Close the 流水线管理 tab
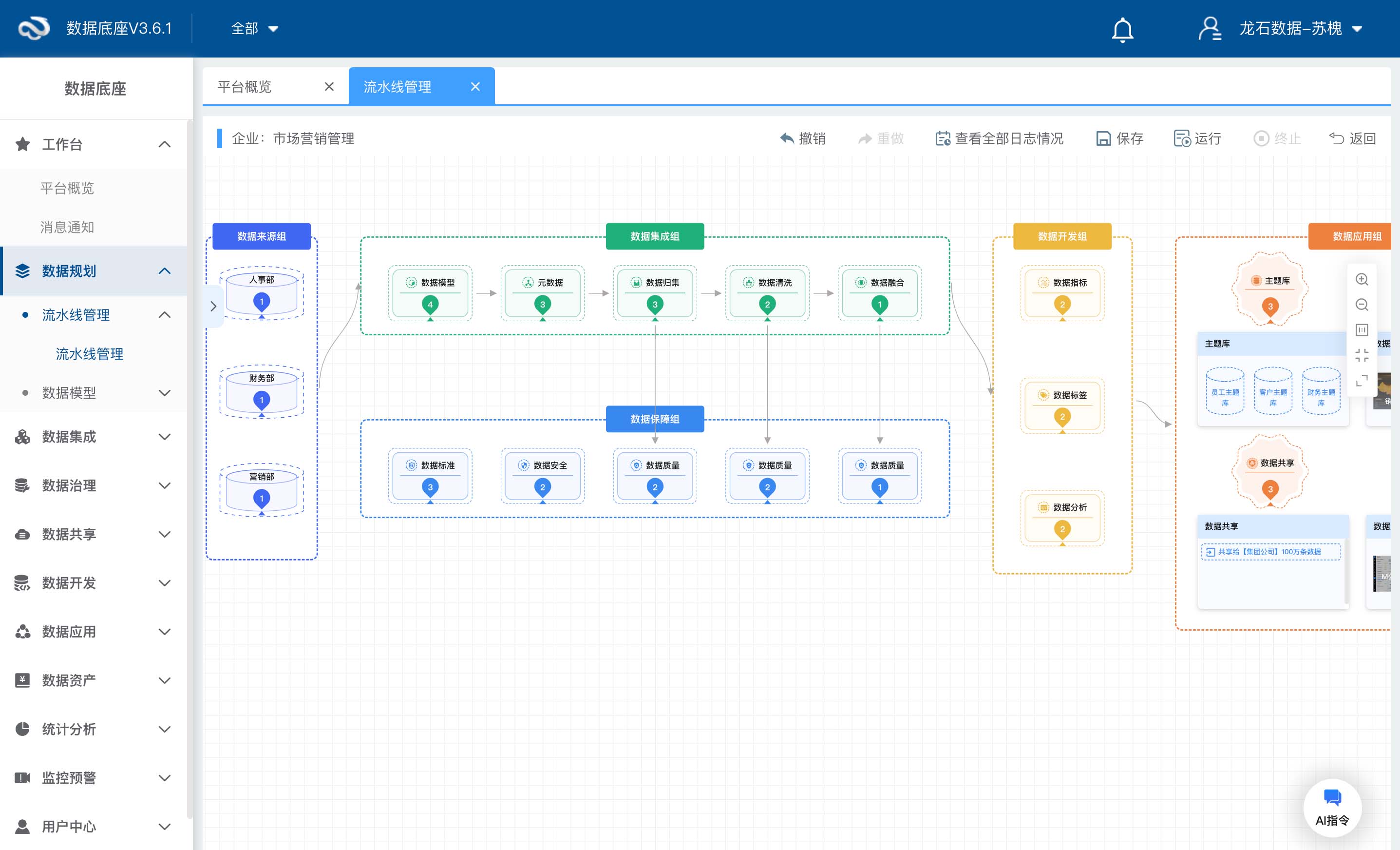This screenshot has height=850, width=1400. [x=475, y=86]
